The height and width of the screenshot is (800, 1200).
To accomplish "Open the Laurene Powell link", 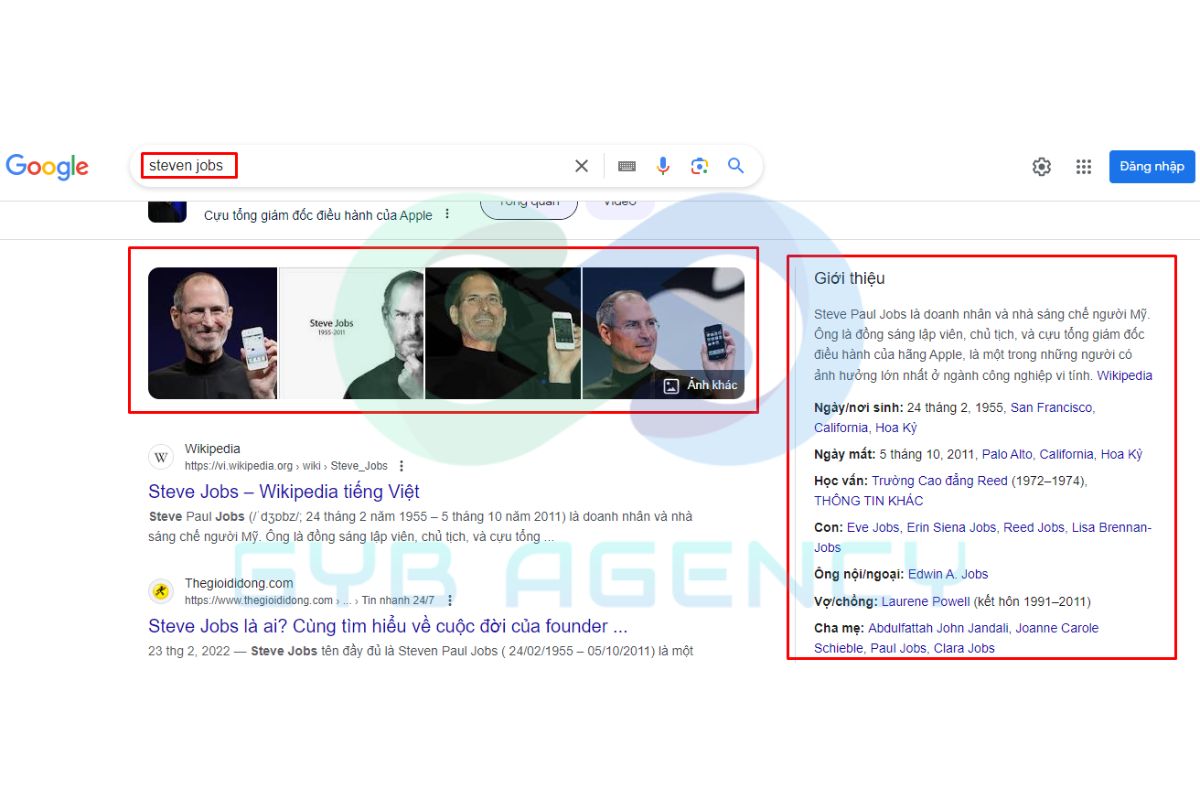I will (x=925, y=601).
